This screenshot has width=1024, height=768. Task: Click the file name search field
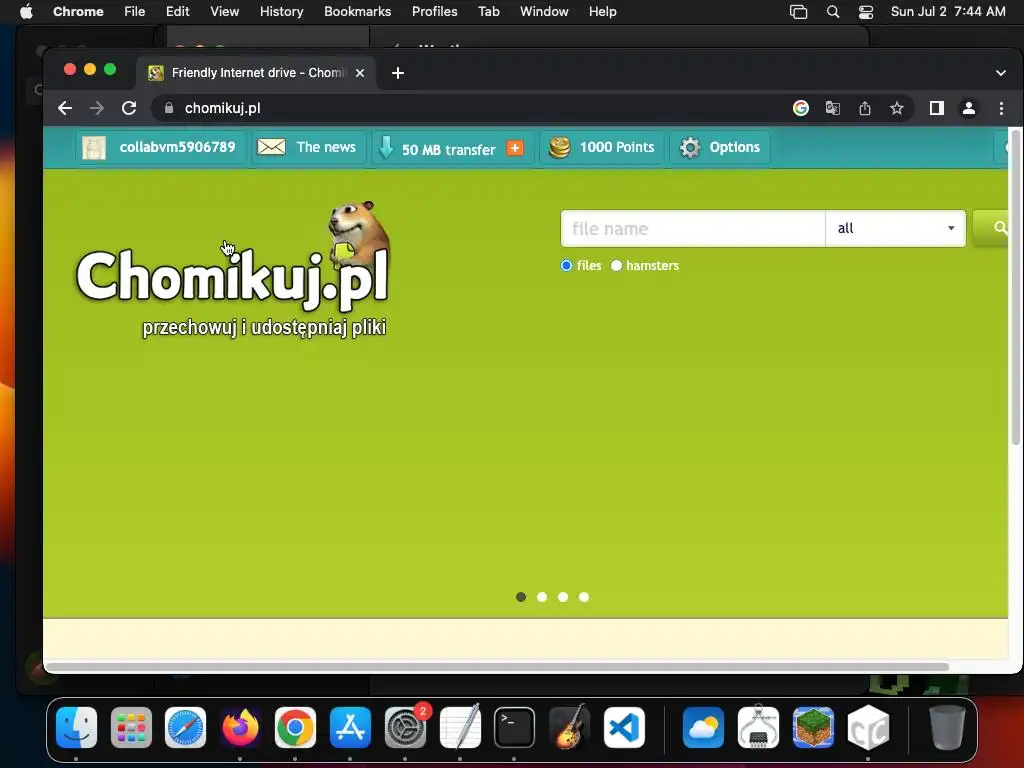coord(693,229)
